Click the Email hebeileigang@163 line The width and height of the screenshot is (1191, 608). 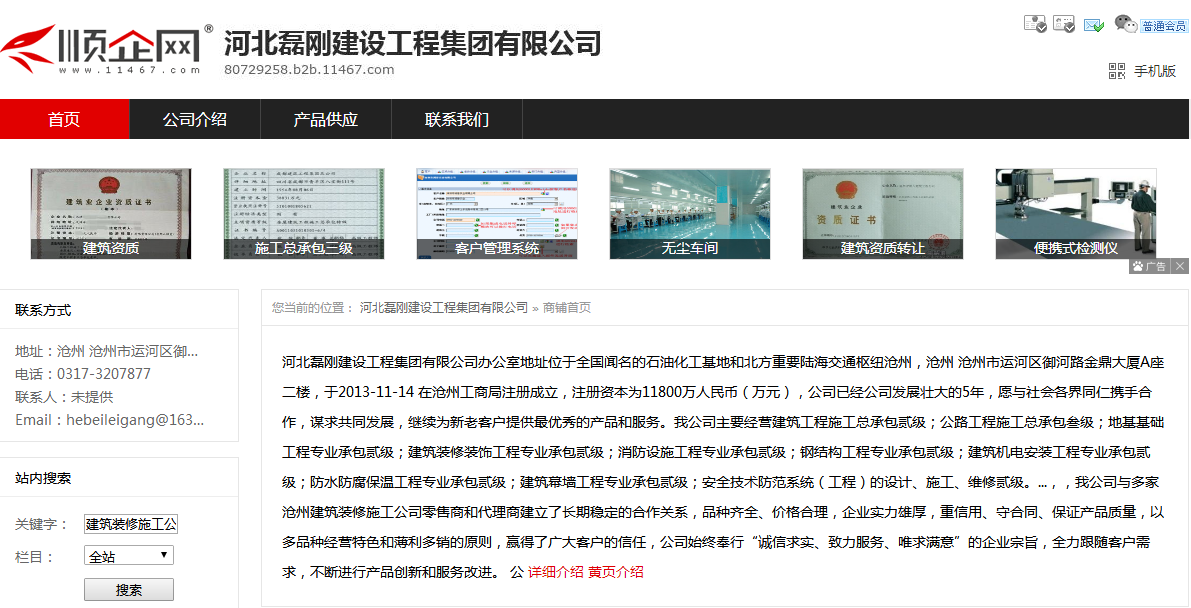pos(109,420)
